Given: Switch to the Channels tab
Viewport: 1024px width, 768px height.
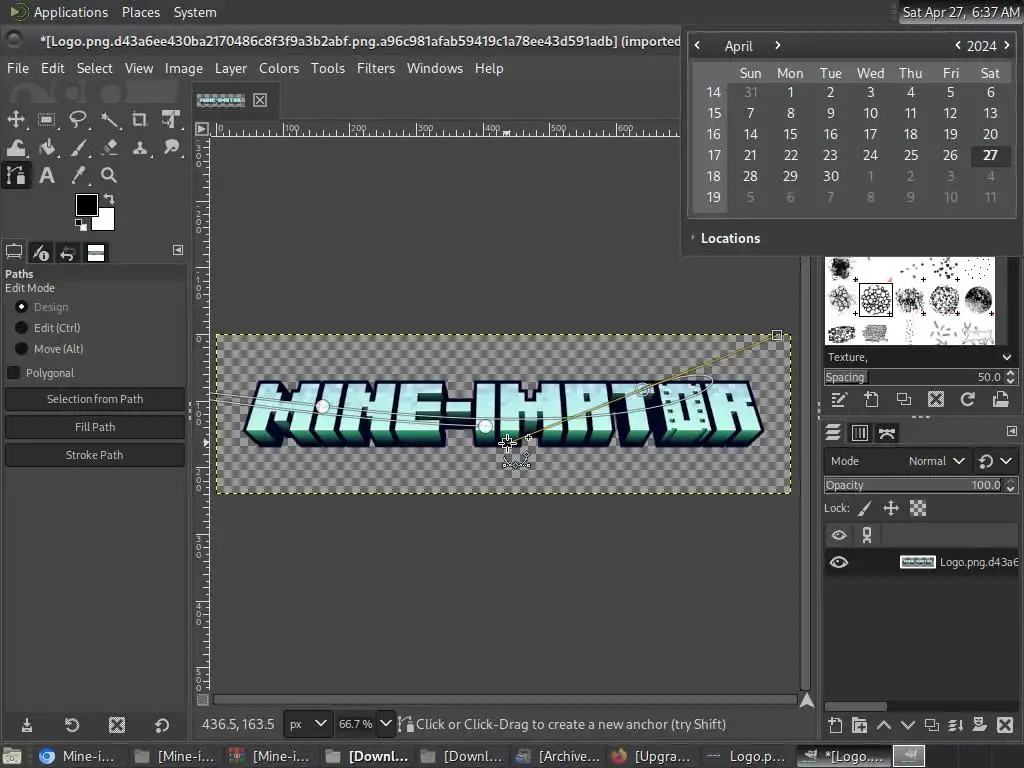Looking at the screenshot, I should [x=860, y=433].
